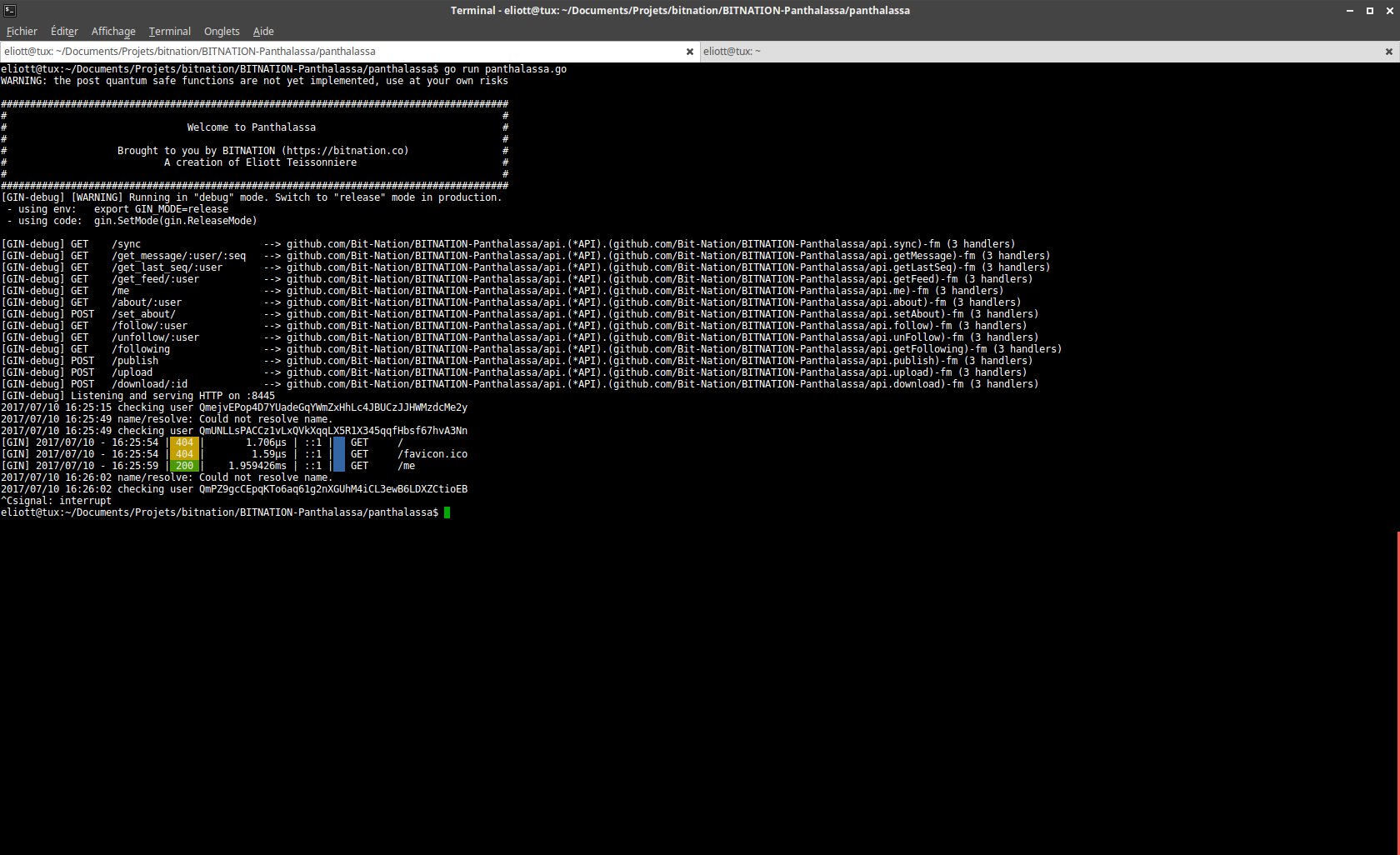Click the QmejvEPop4D7 user hash
Viewport: 1400px width, 855px height.
(333, 407)
